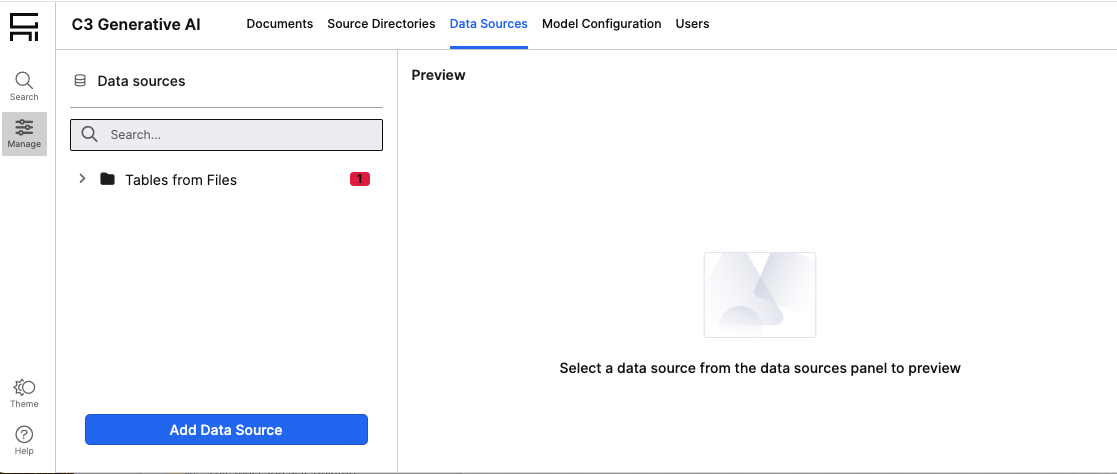Select the Manage sliders icon in the sidebar
Screen dimensions: 1117x474
pyautogui.click(x=24, y=128)
